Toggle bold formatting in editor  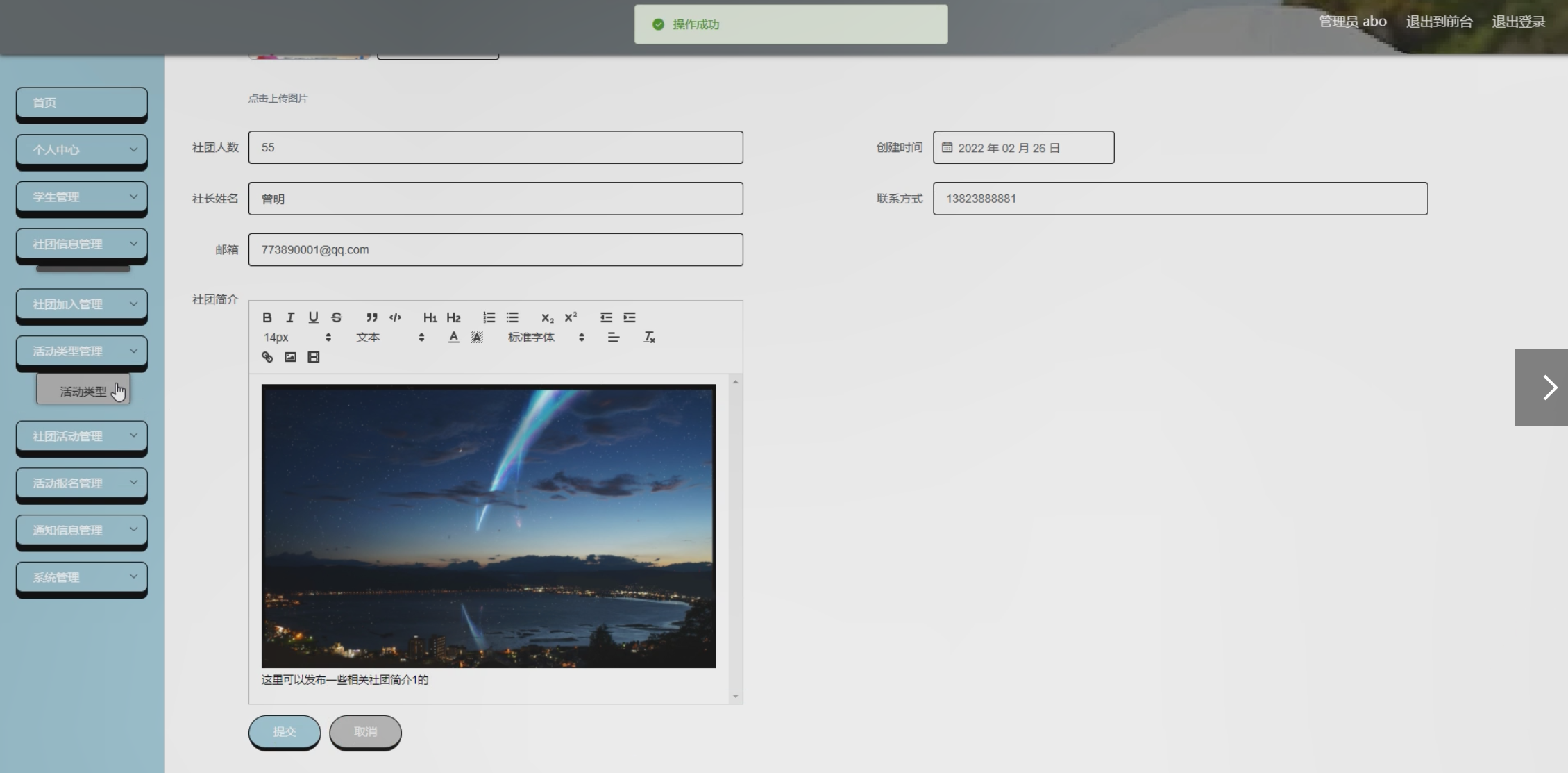click(267, 317)
